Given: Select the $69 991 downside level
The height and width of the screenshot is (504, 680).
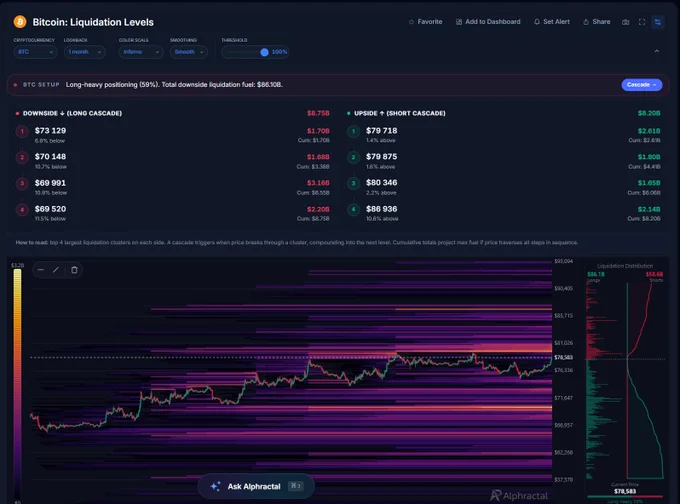Looking at the screenshot, I should pyautogui.click(x=50, y=183).
